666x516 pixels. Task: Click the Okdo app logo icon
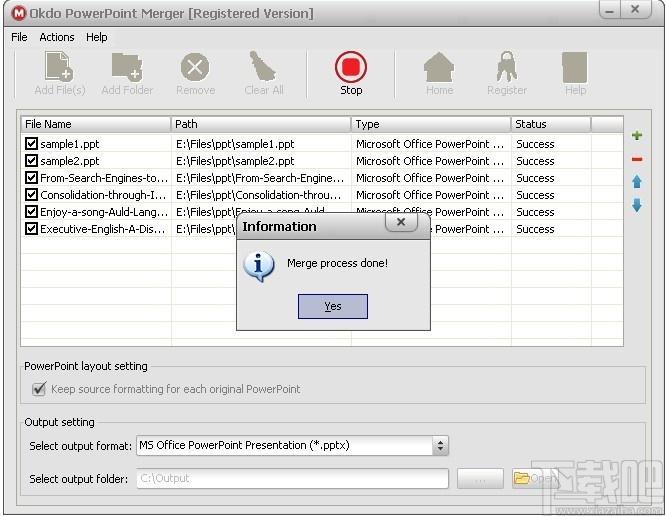(x=19, y=13)
